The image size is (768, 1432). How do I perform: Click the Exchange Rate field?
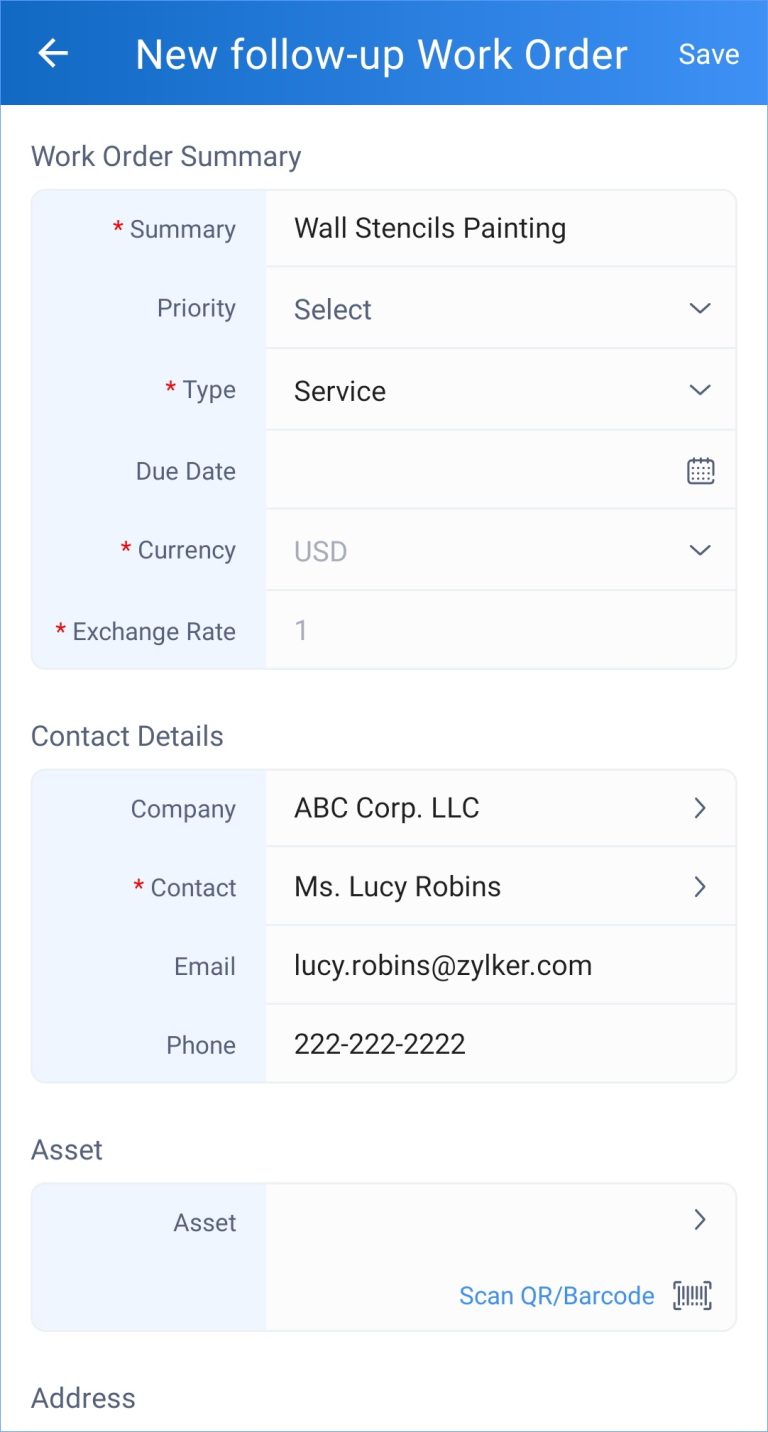click(480, 631)
